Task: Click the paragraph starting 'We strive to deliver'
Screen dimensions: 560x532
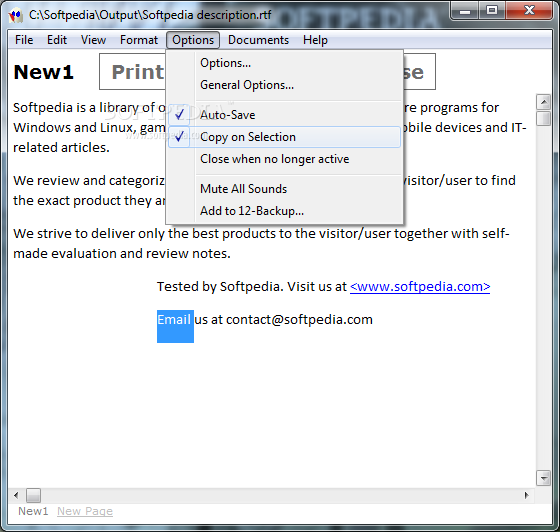Action: [261, 244]
